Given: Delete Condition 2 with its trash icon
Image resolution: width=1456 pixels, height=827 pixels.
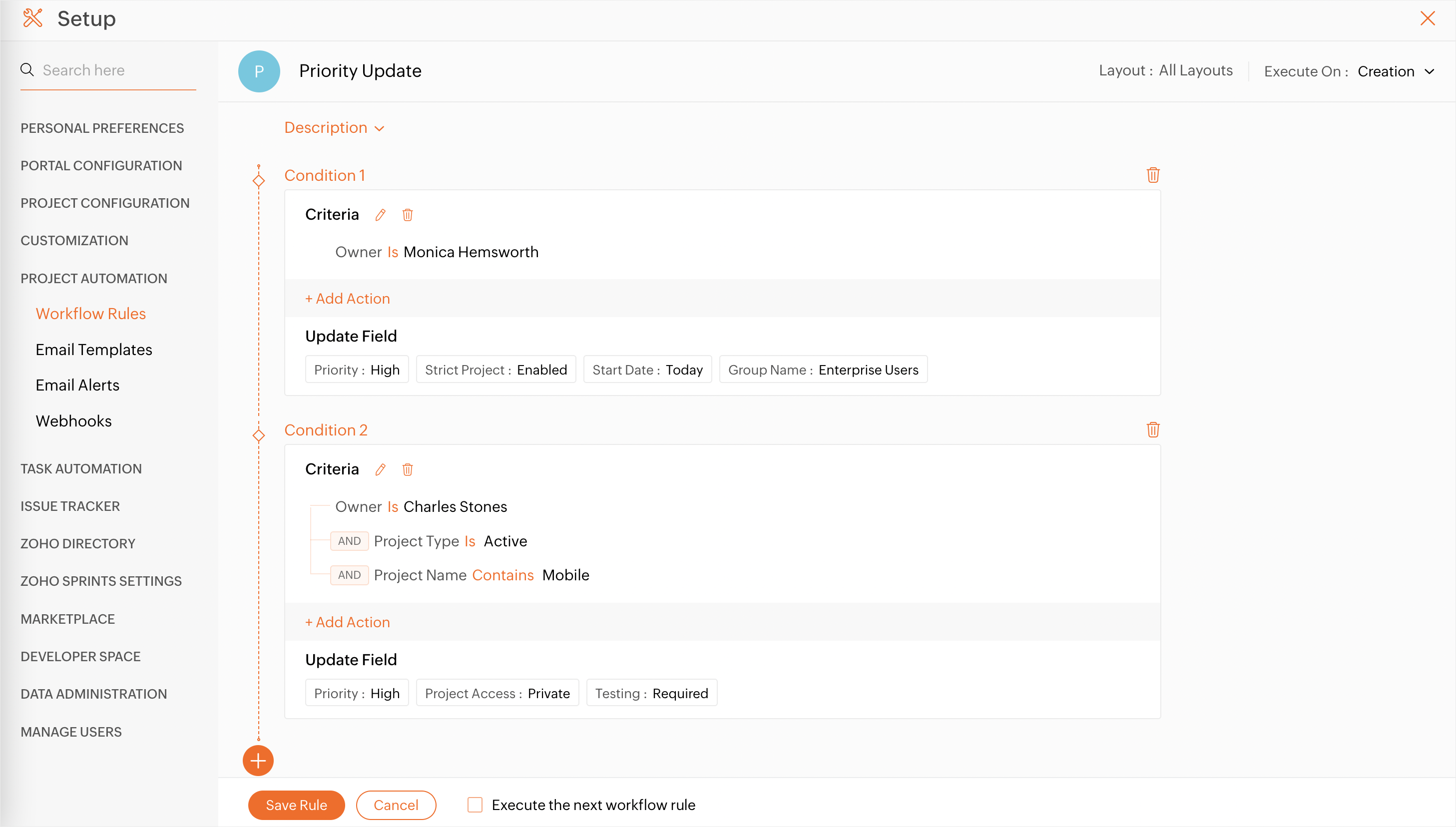Looking at the screenshot, I should point(1153,430).
